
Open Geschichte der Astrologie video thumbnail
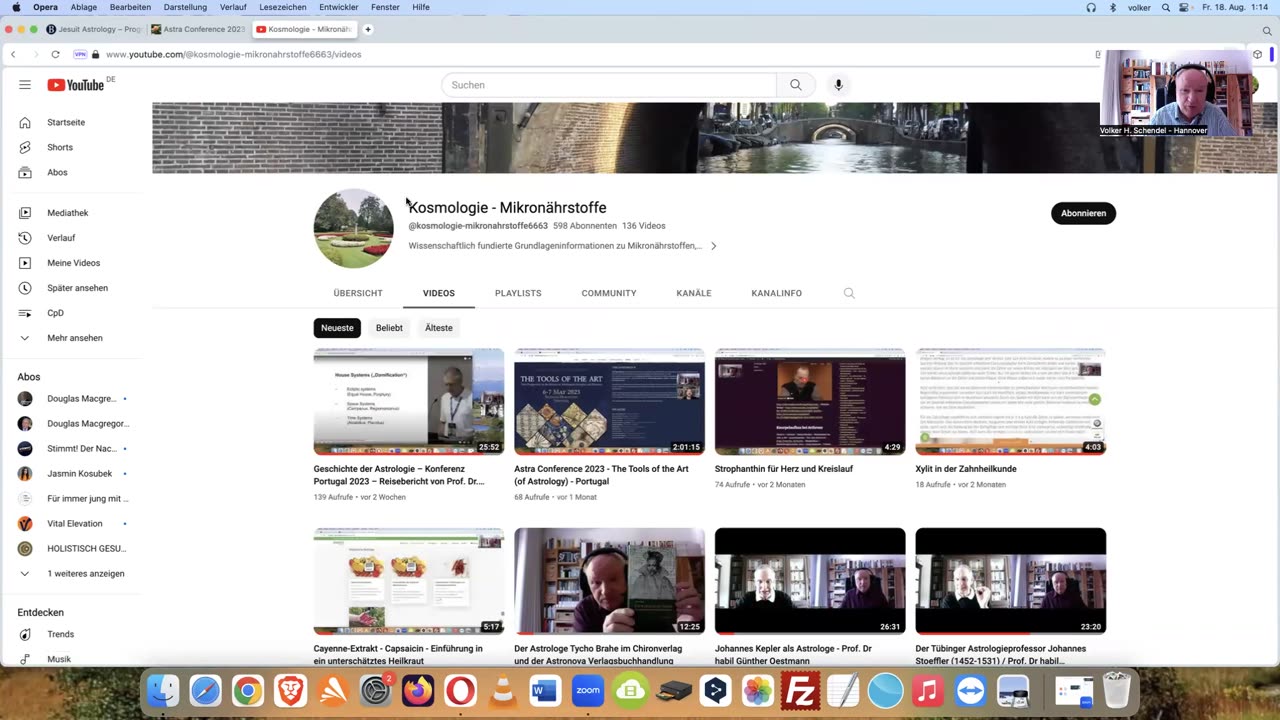(409, 402)
